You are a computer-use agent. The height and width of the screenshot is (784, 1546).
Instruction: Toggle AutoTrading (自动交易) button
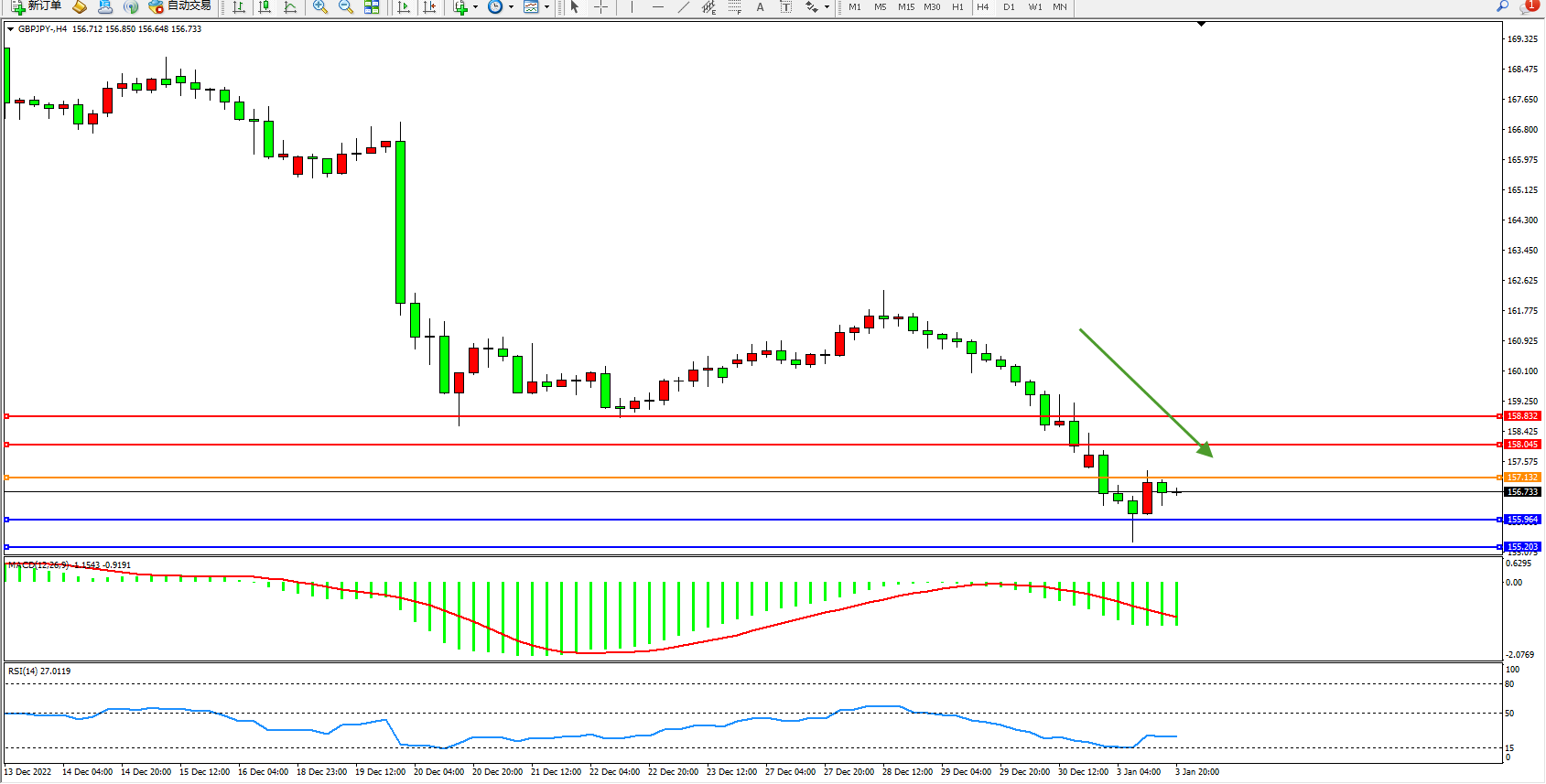(180, 6)
